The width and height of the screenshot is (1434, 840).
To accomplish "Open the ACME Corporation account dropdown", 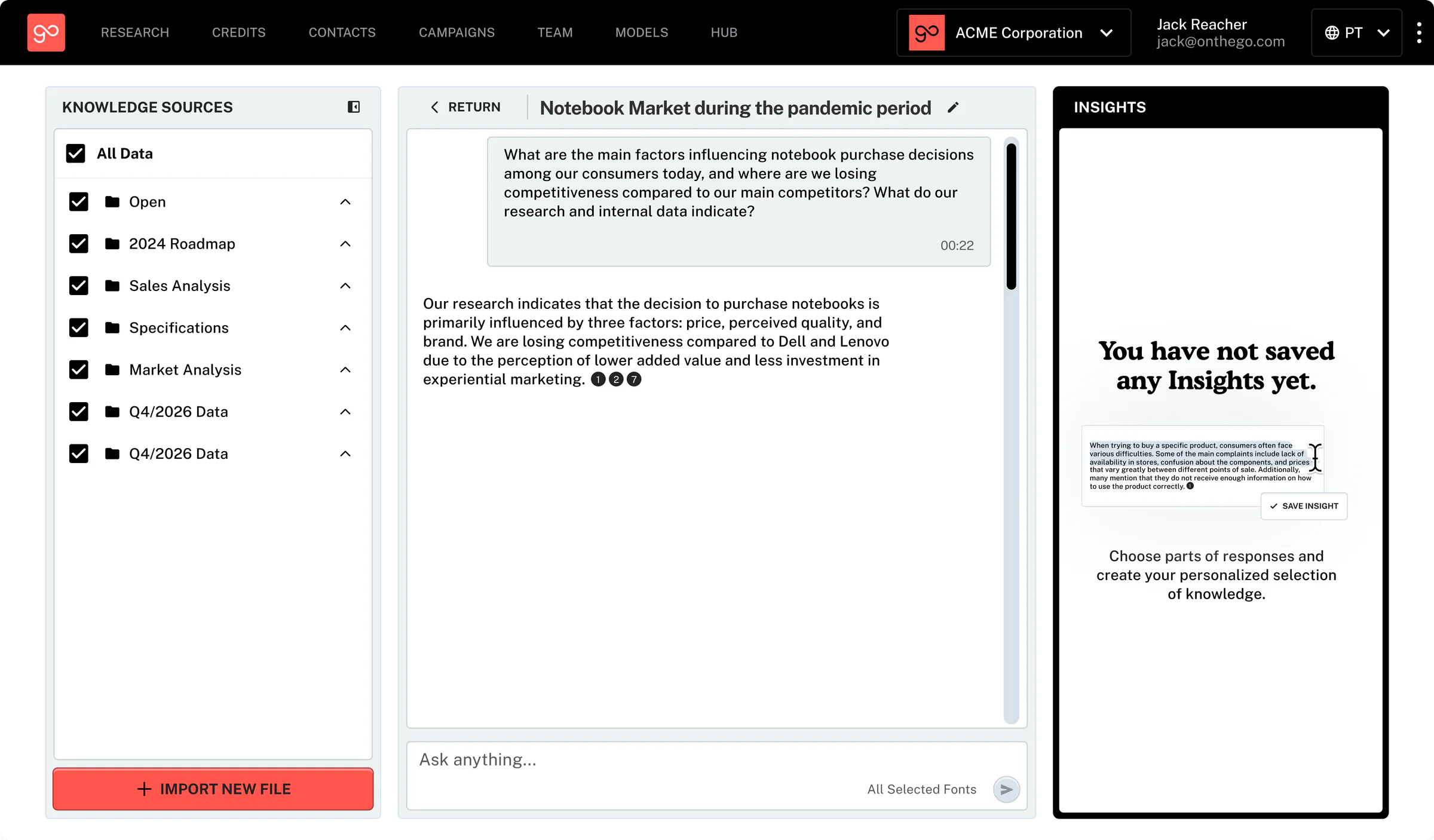I will click(x=1013, y=32).
